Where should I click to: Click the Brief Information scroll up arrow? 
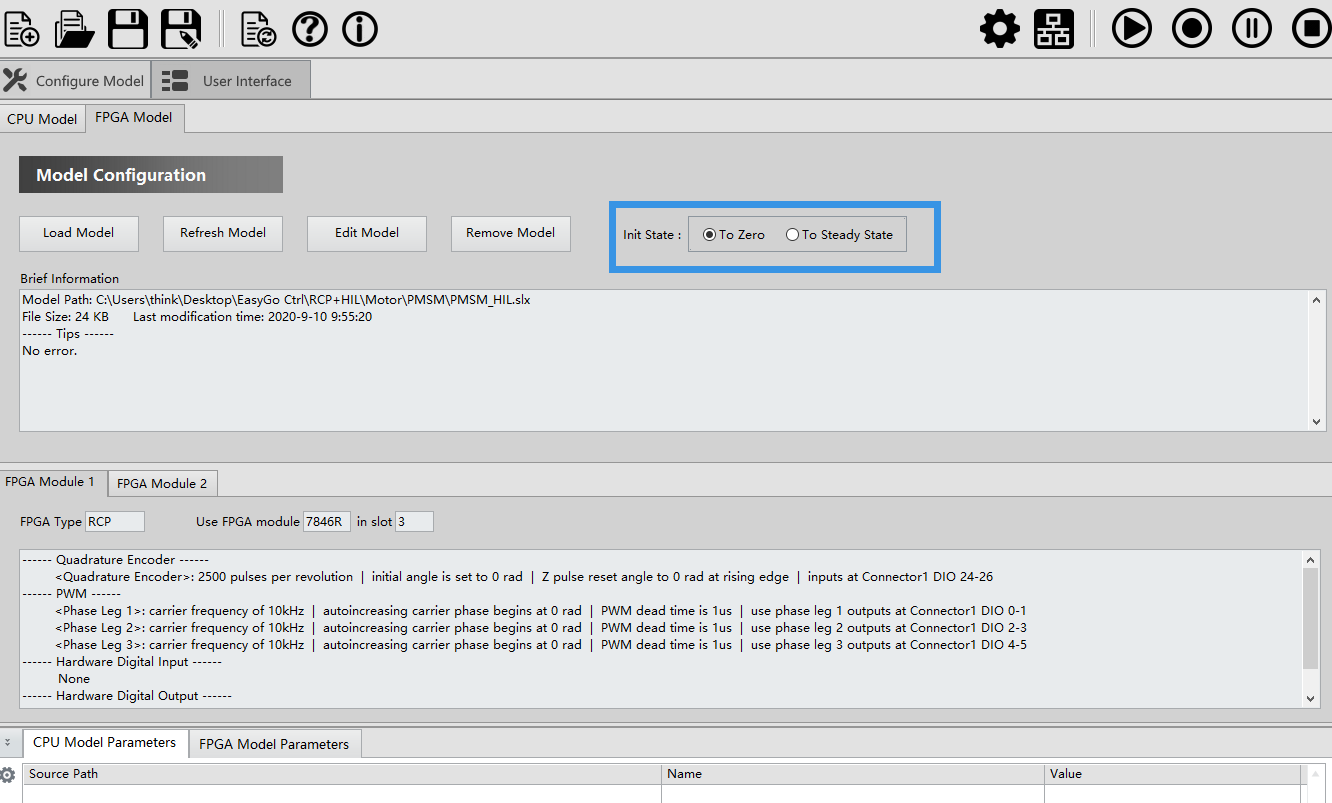pos(1317,299)
